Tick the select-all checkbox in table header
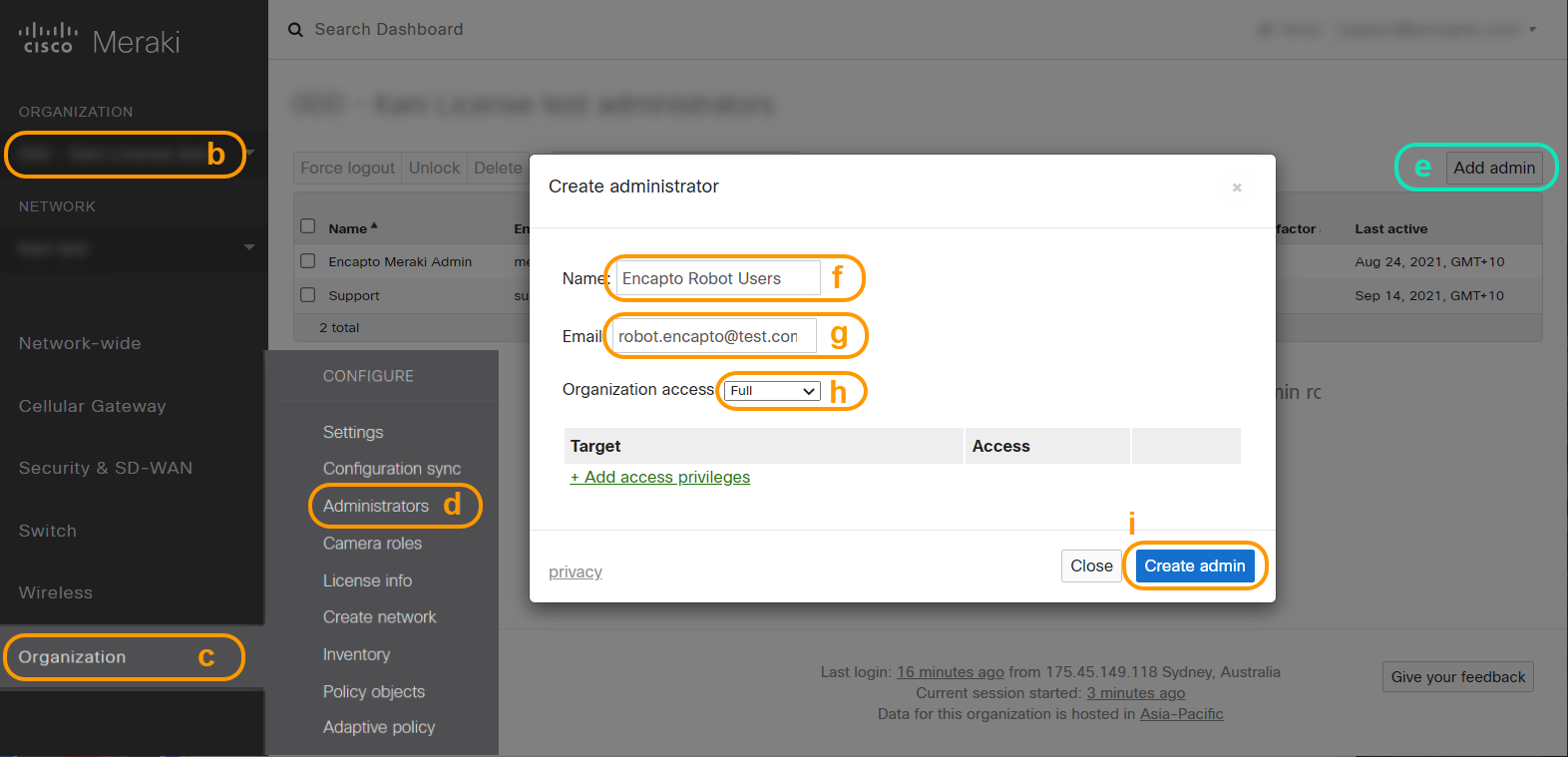 (308, 226)
